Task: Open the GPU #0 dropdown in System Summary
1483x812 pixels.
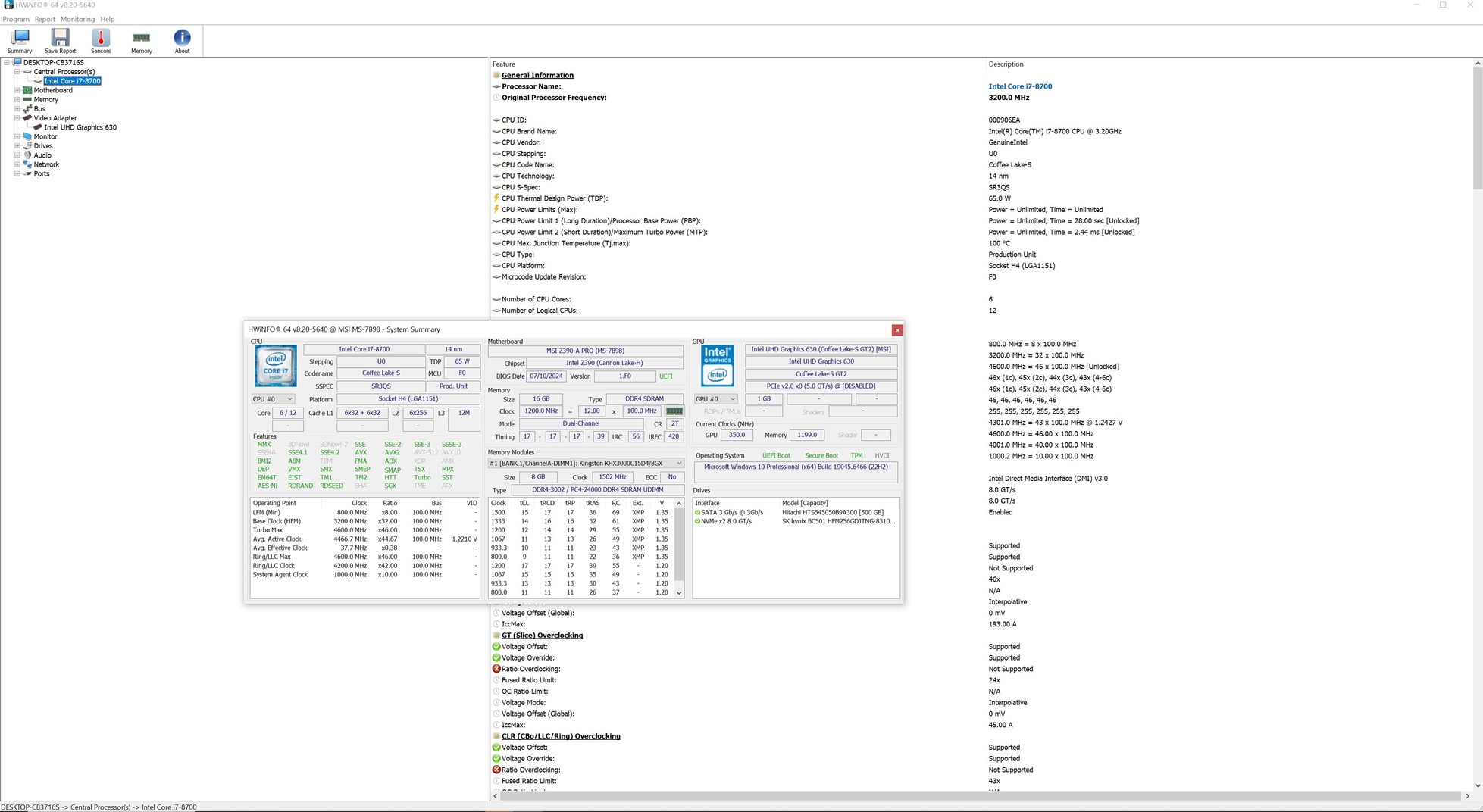Action: click(x=715, y=399)
